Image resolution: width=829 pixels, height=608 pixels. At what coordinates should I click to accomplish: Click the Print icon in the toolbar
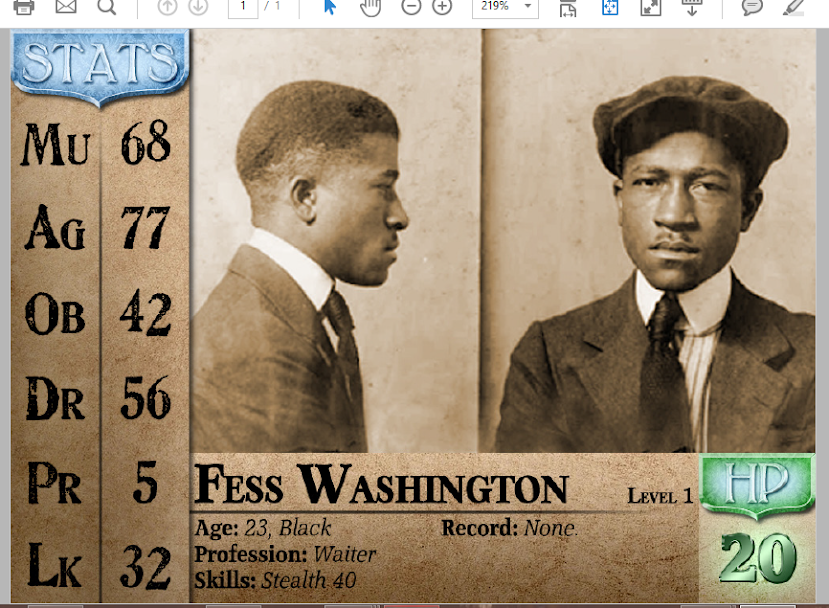point(24,7)
